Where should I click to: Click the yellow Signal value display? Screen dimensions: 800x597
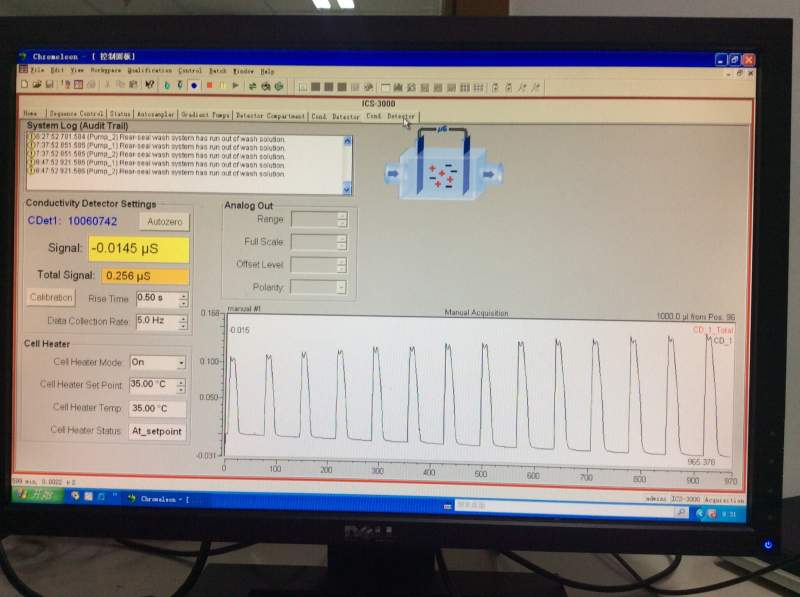click(x=139, y=249)
